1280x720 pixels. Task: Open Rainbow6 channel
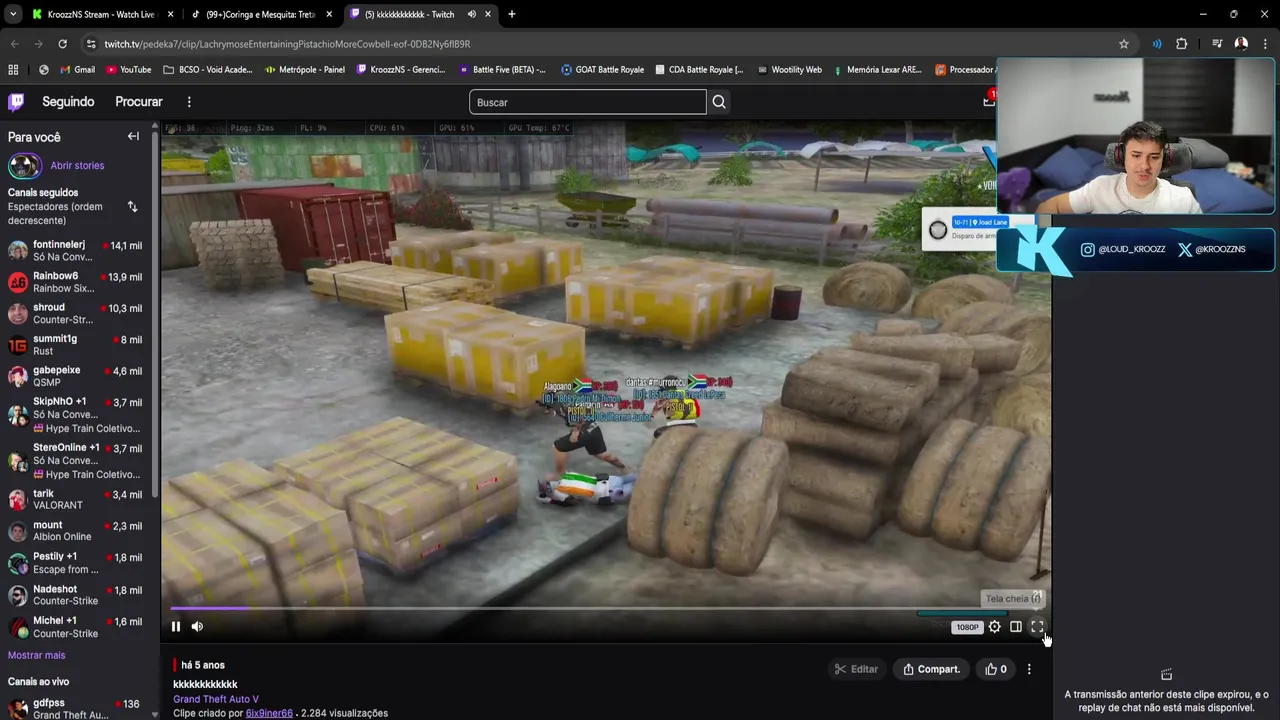(x=76, y=282)
